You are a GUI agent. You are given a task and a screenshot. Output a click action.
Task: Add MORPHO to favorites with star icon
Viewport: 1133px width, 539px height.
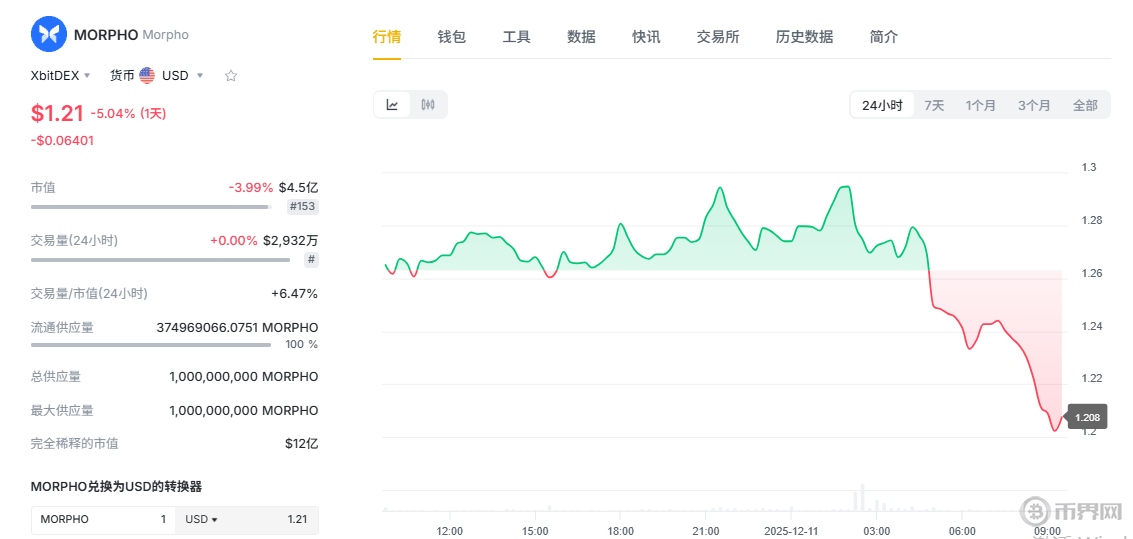(x=231, y=76)
